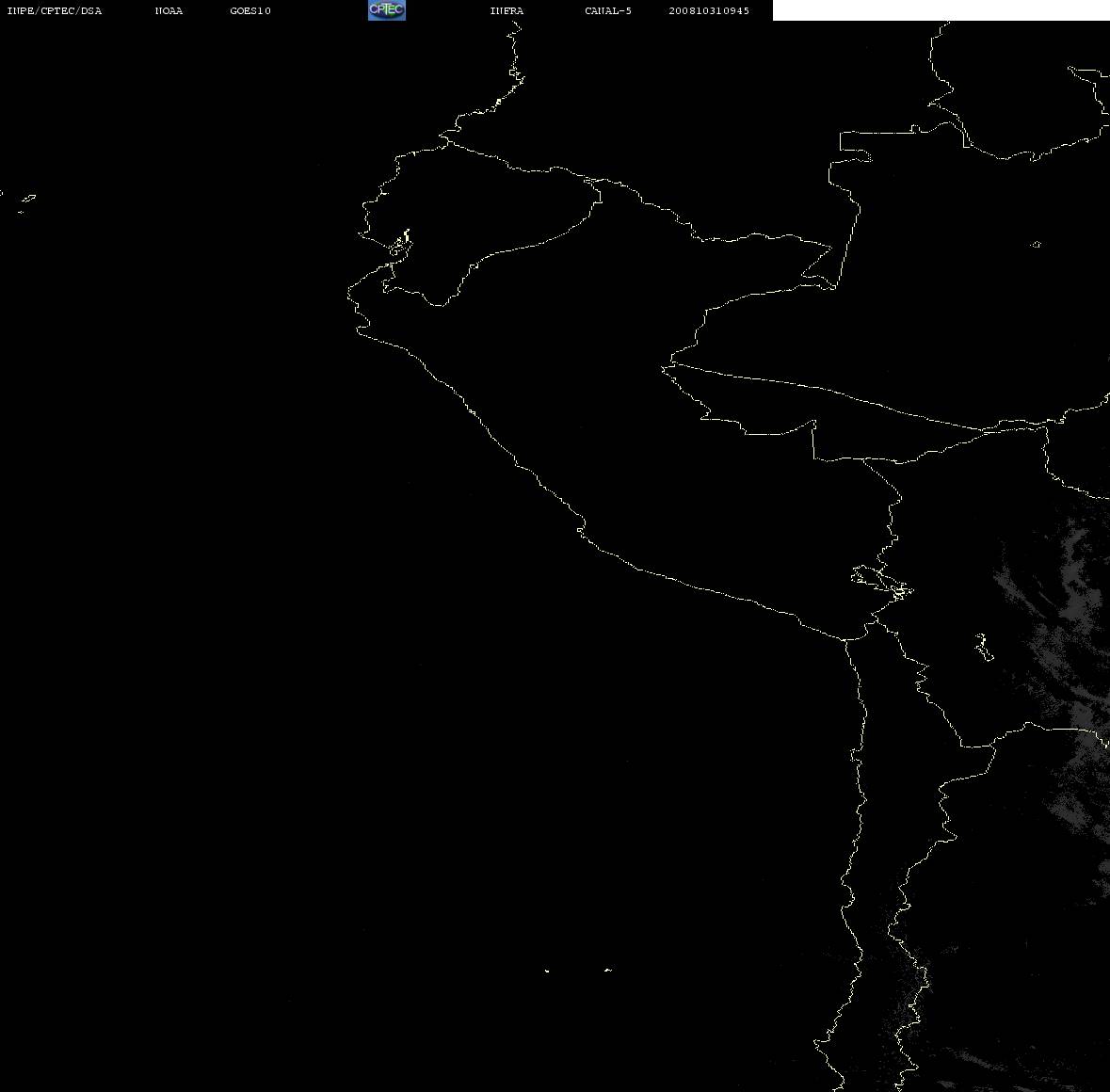The height and width of the screenshot is (1092, 1110).
Task: Select the 200810310945 timestamp text
Action: pyautogui.click(x=709, y=10)
